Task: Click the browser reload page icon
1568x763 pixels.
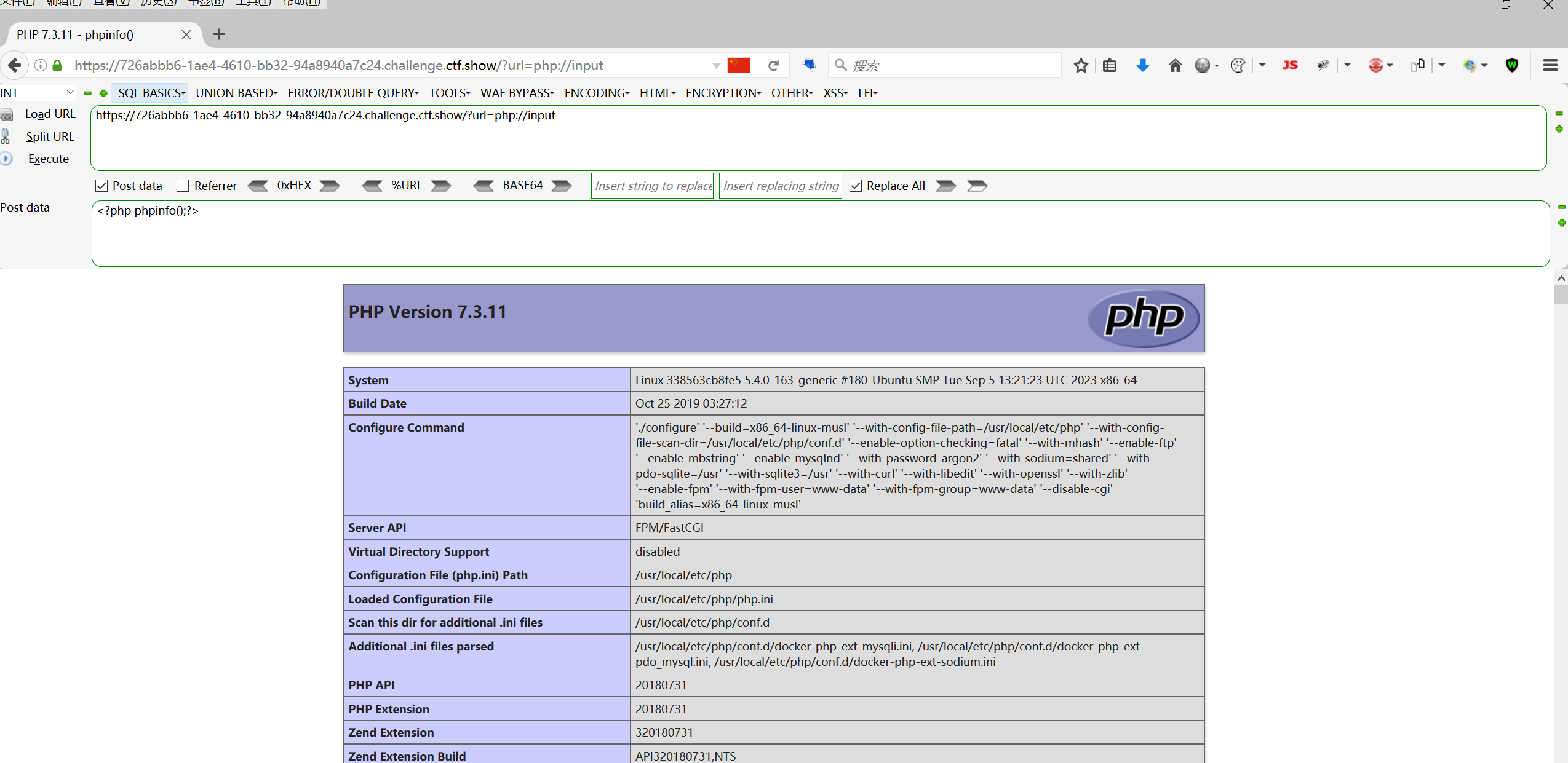Action: pos(773,65)
